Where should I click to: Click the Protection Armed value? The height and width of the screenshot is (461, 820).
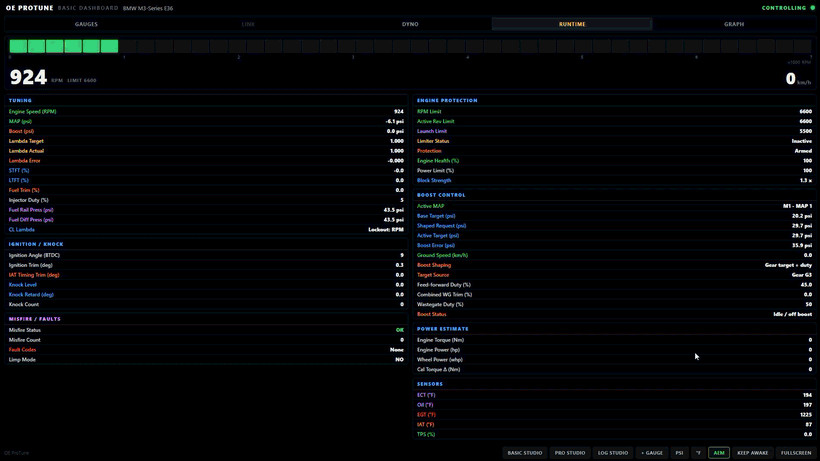[x=803, y=151]
